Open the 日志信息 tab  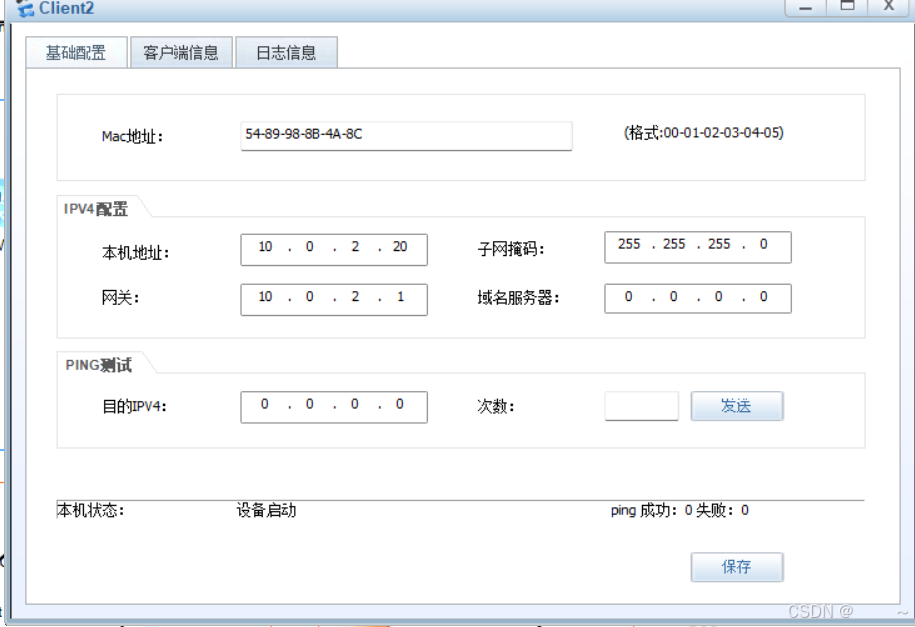pyautogui.click(x=286, y=53)
